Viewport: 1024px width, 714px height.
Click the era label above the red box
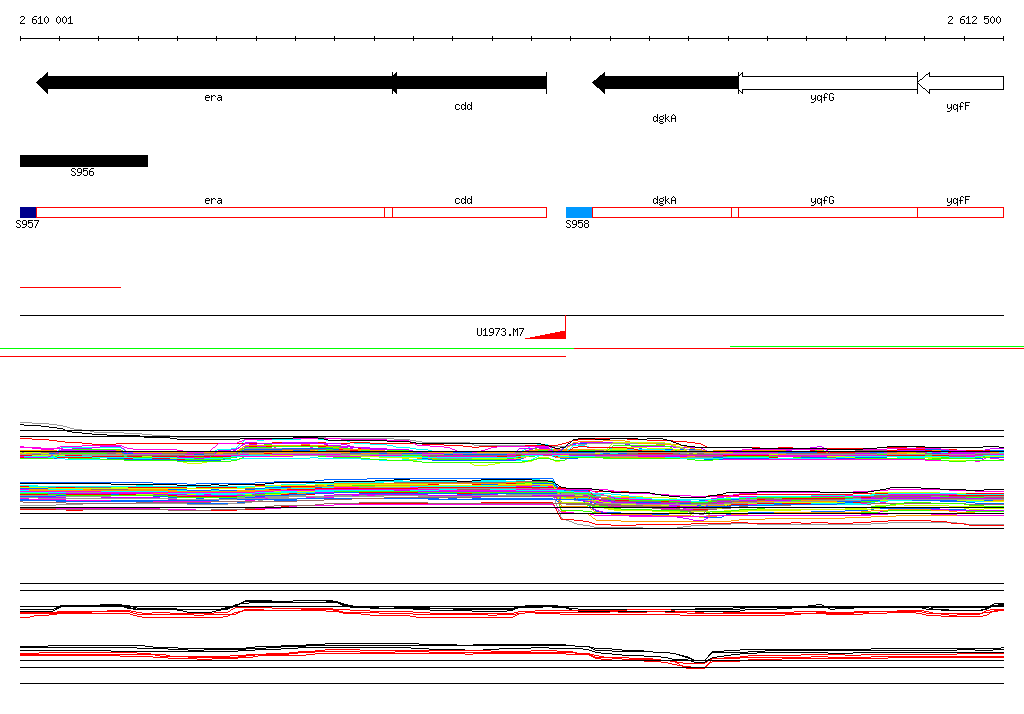[x=214, y=201]
